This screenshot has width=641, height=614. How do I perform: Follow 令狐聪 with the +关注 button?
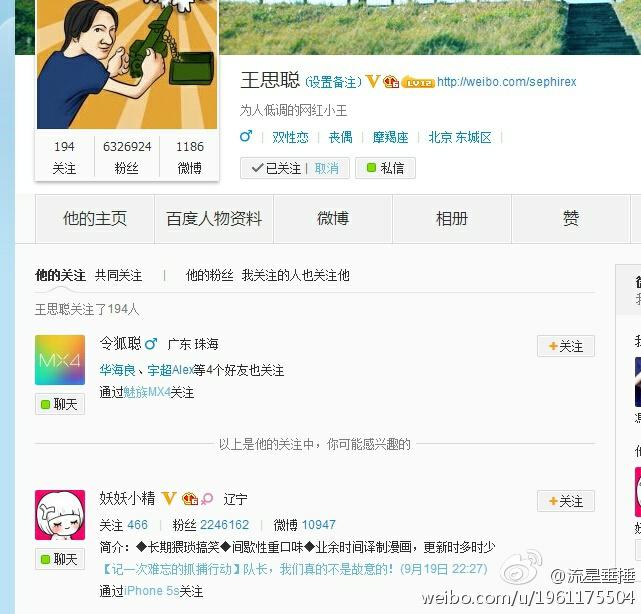(566, 346)
